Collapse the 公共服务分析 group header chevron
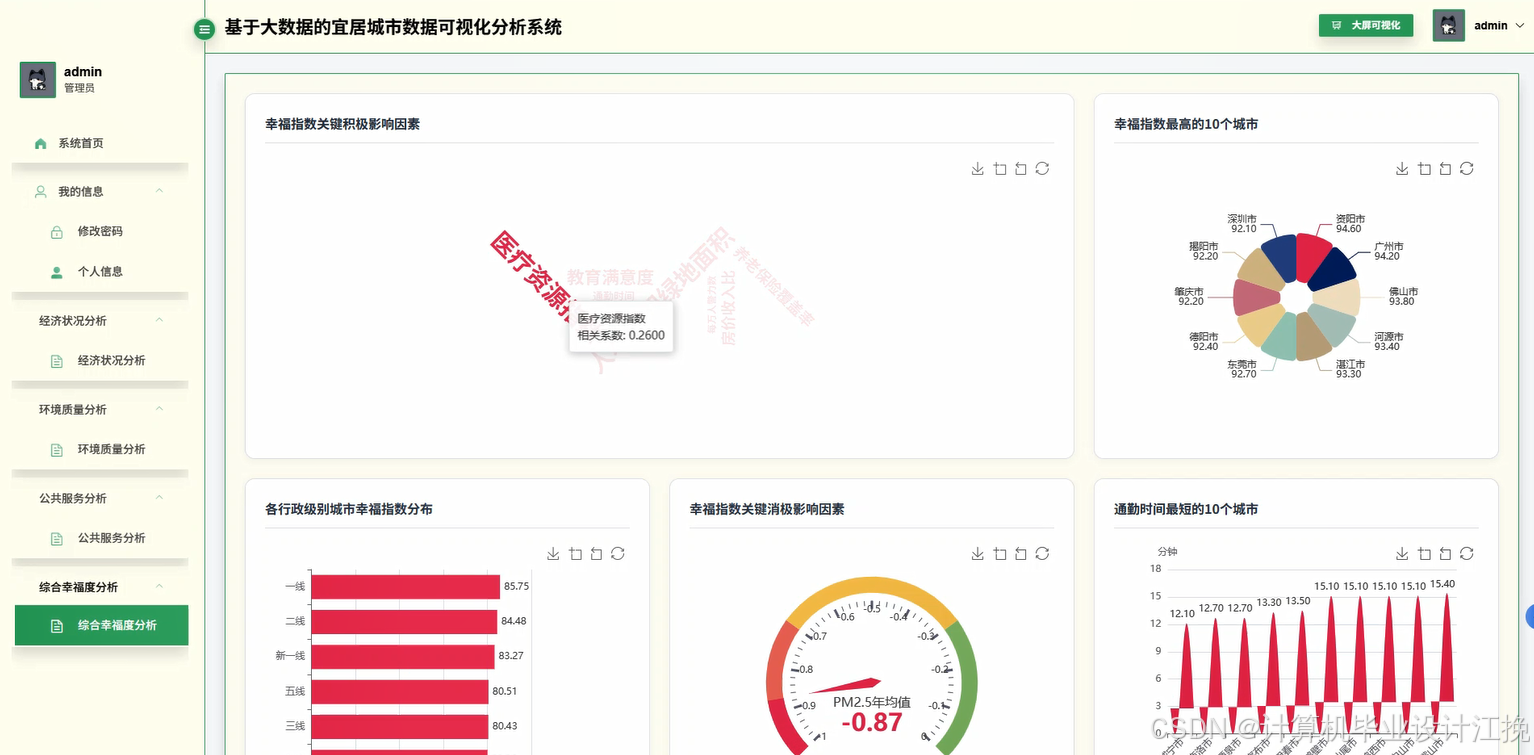 click(159, 498)
